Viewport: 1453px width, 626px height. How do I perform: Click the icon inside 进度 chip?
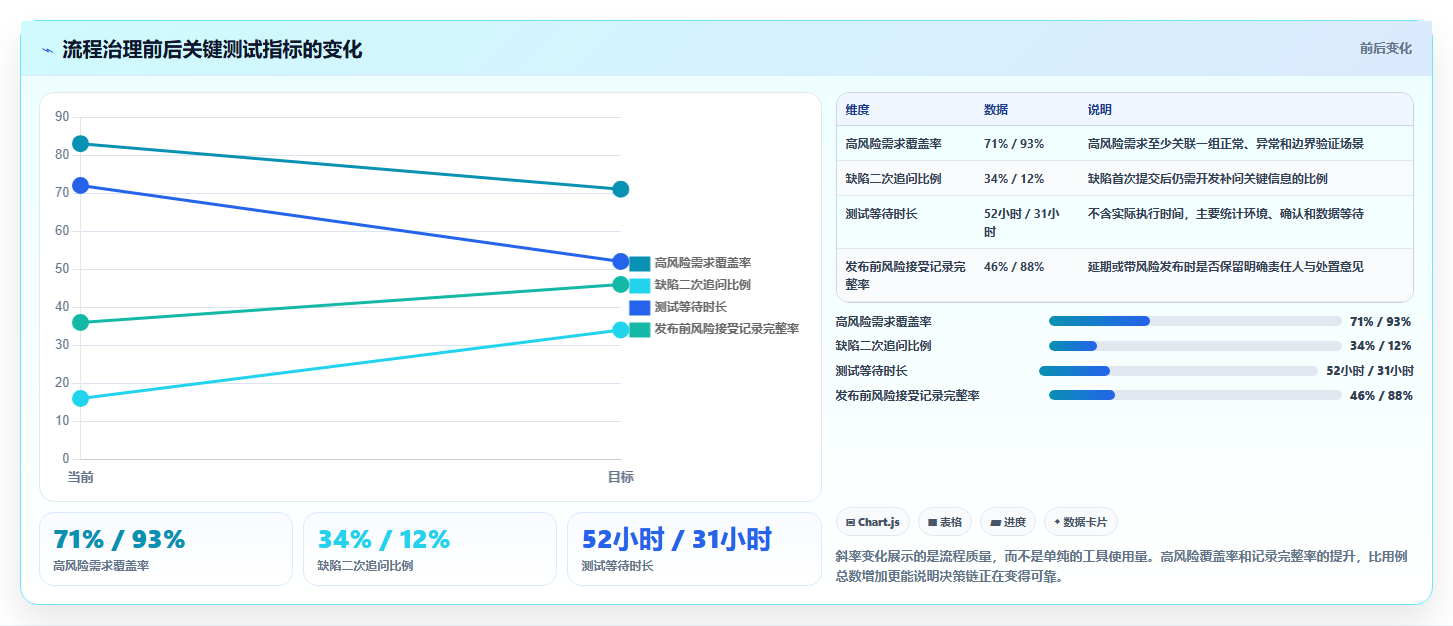(x=996, y=522)
